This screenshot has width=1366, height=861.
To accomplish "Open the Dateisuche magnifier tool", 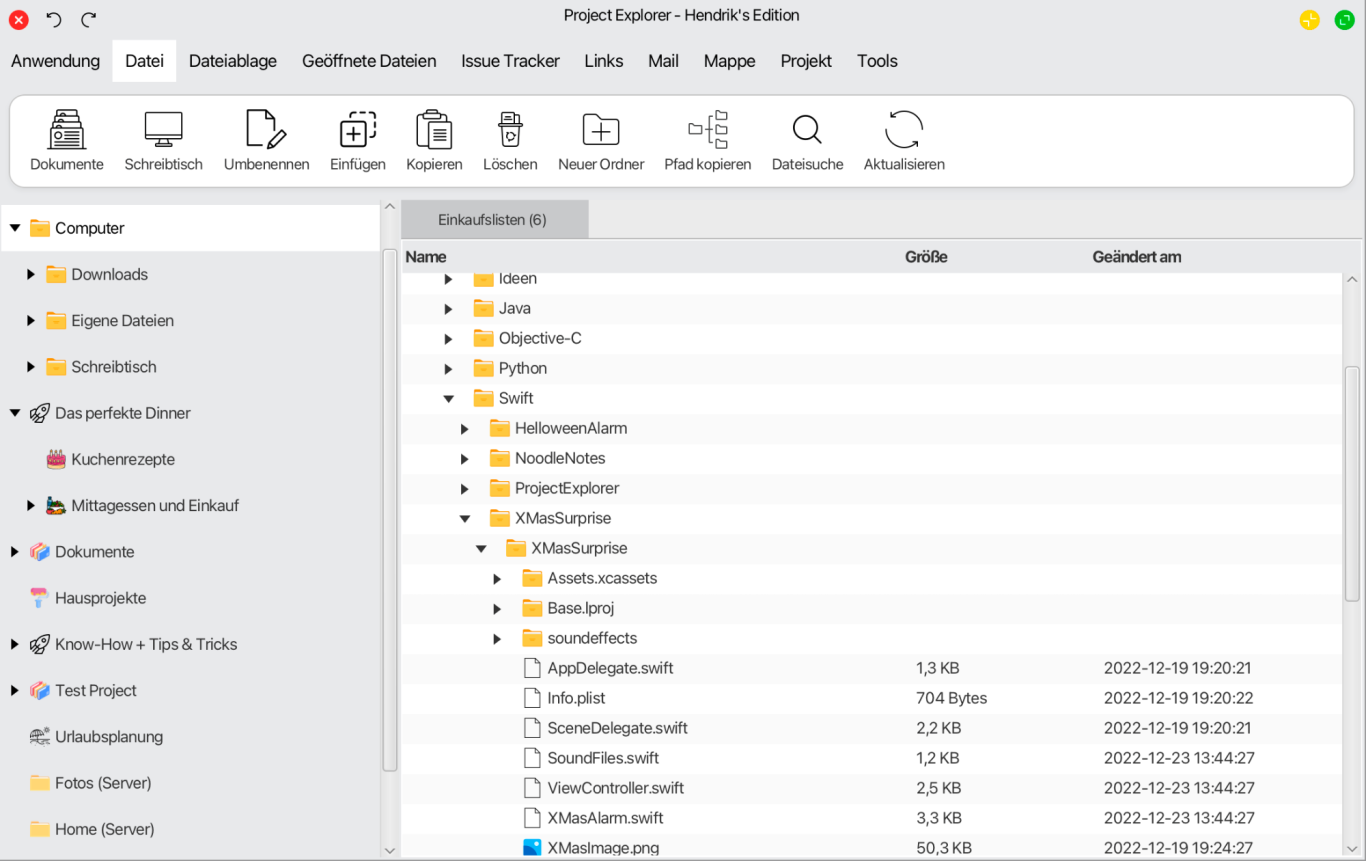I will click(807, 141).
